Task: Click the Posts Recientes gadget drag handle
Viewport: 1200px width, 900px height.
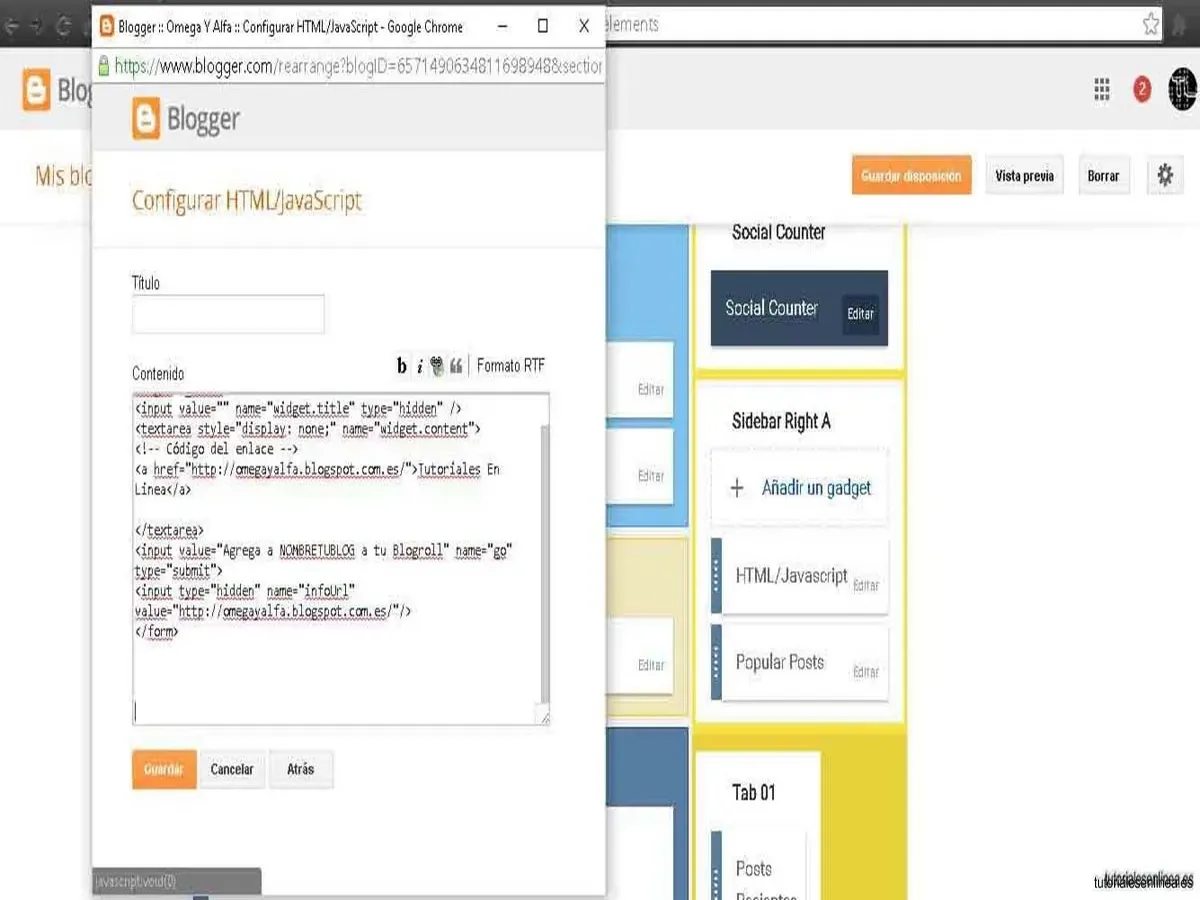Action: pyautogui.click(x=716, y=865)
